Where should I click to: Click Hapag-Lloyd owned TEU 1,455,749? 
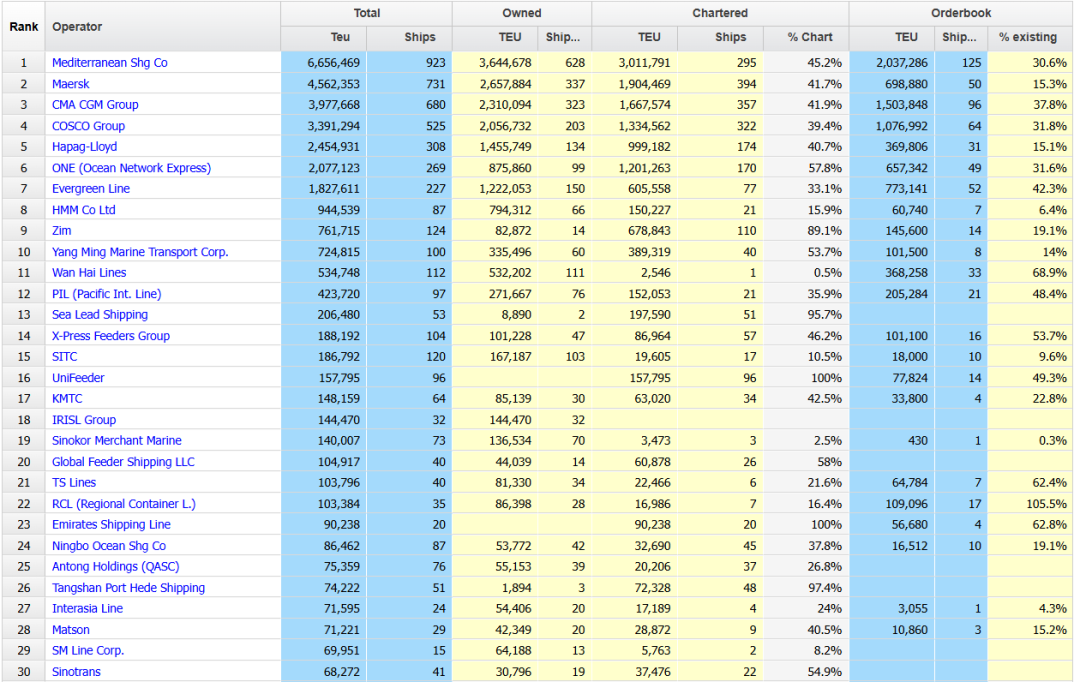coord(495,147)
